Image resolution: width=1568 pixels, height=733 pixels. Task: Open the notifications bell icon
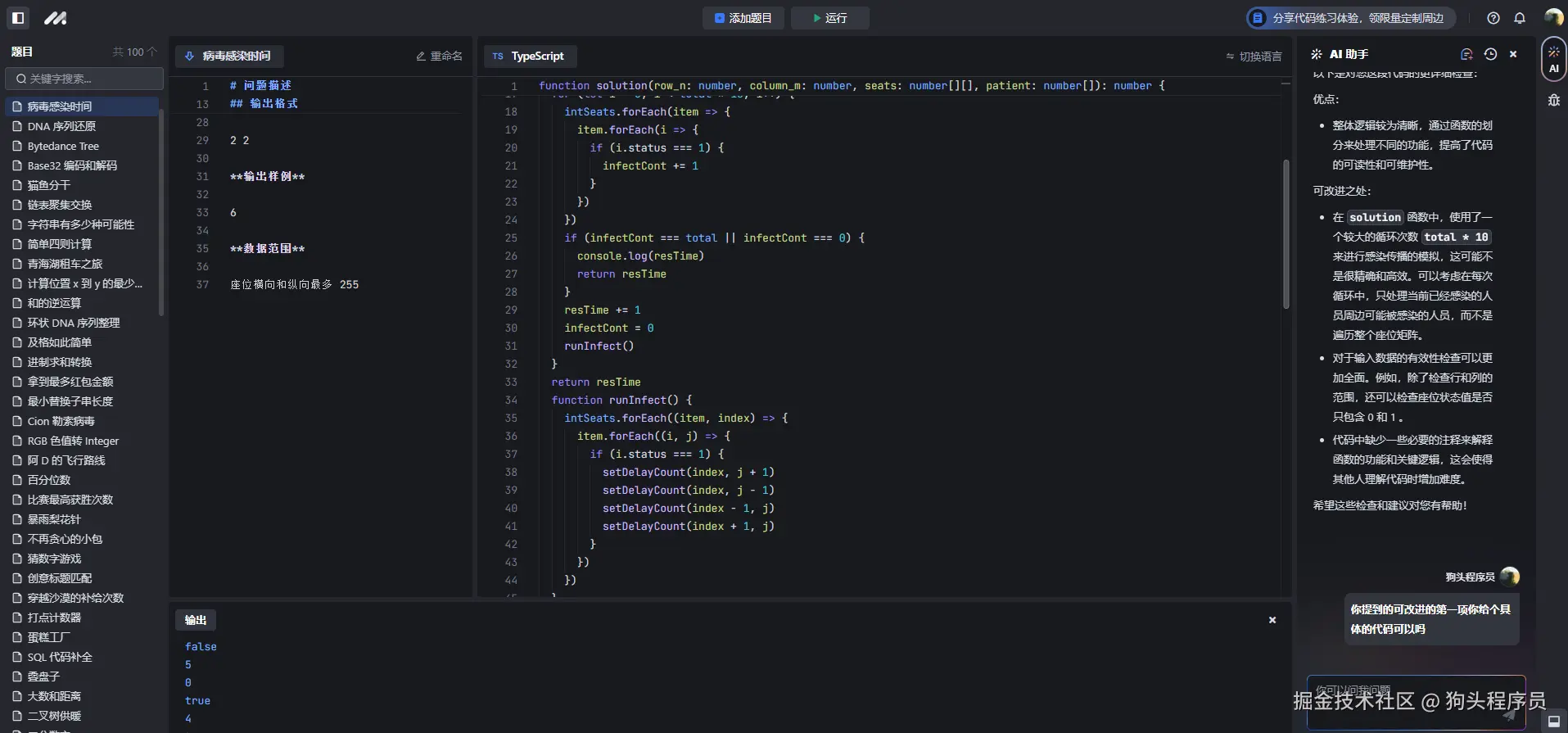tap(1520, 18)
